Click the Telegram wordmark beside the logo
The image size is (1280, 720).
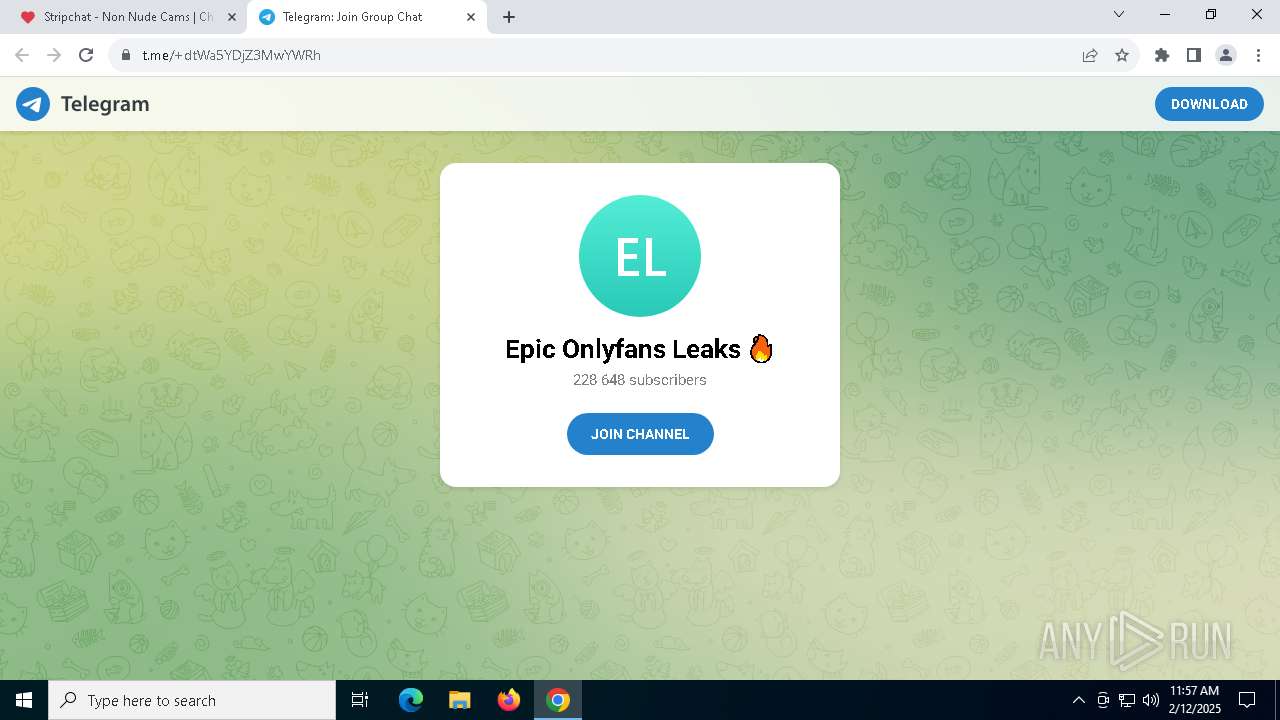tap(105, 104)
